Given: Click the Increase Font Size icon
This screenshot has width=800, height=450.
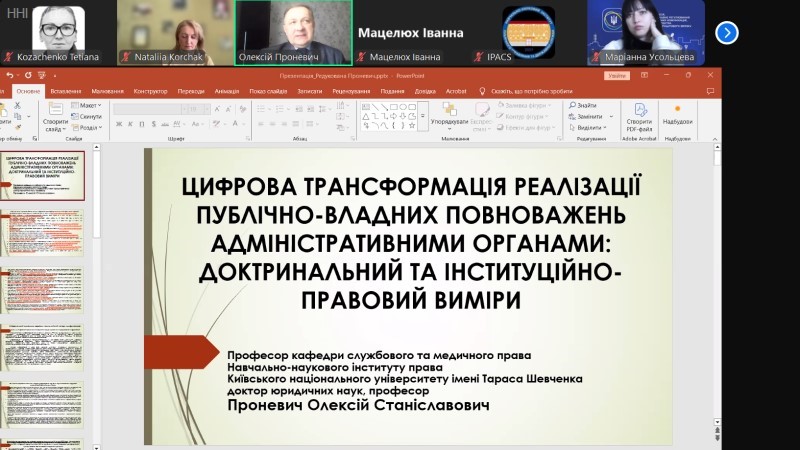Looking at the screenshot, I should tap(218, 109).
